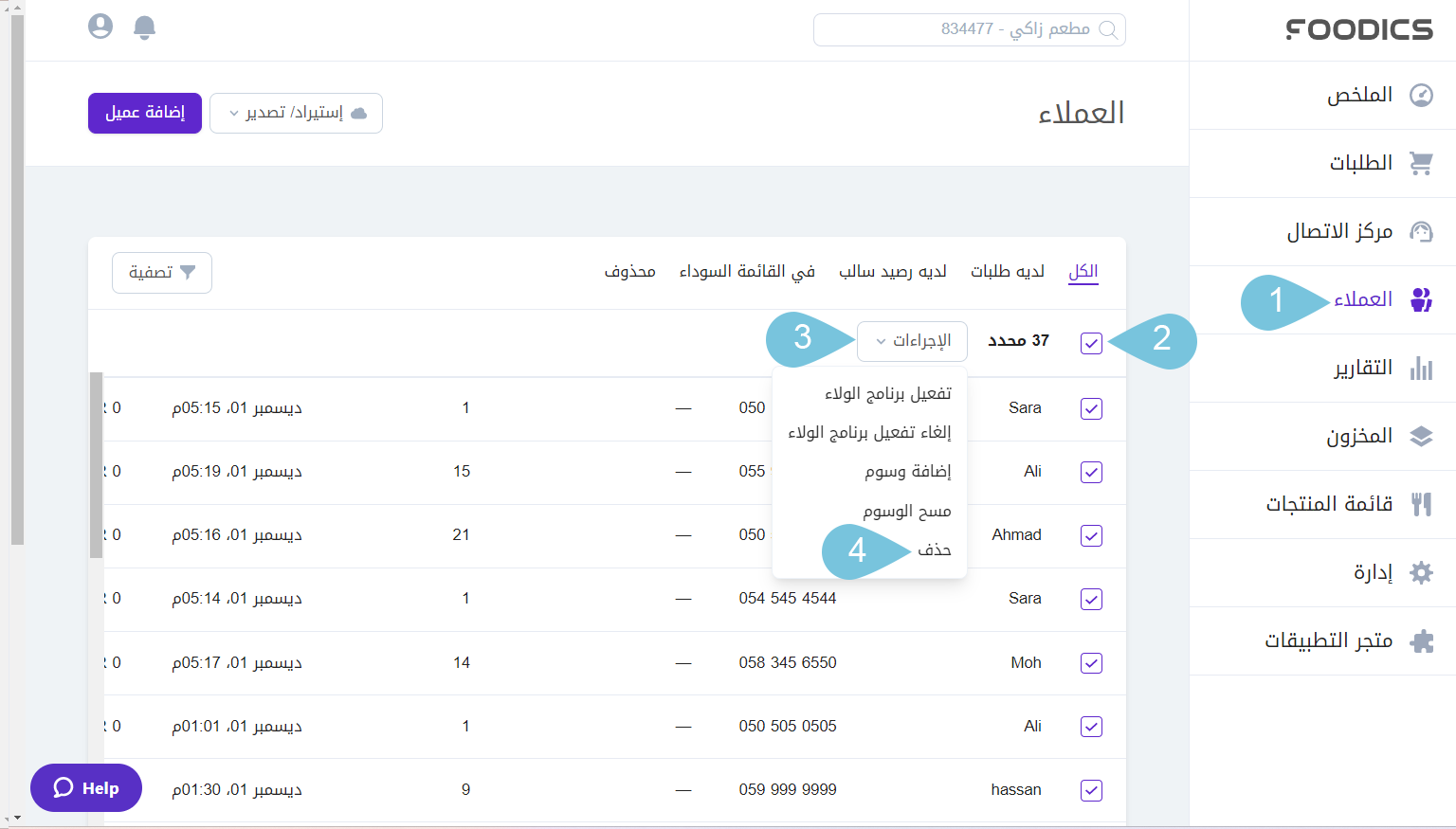Choose إضافة وسوم from actions menu
Viewport: 1456px width, 829px height.
pos(907,472)
